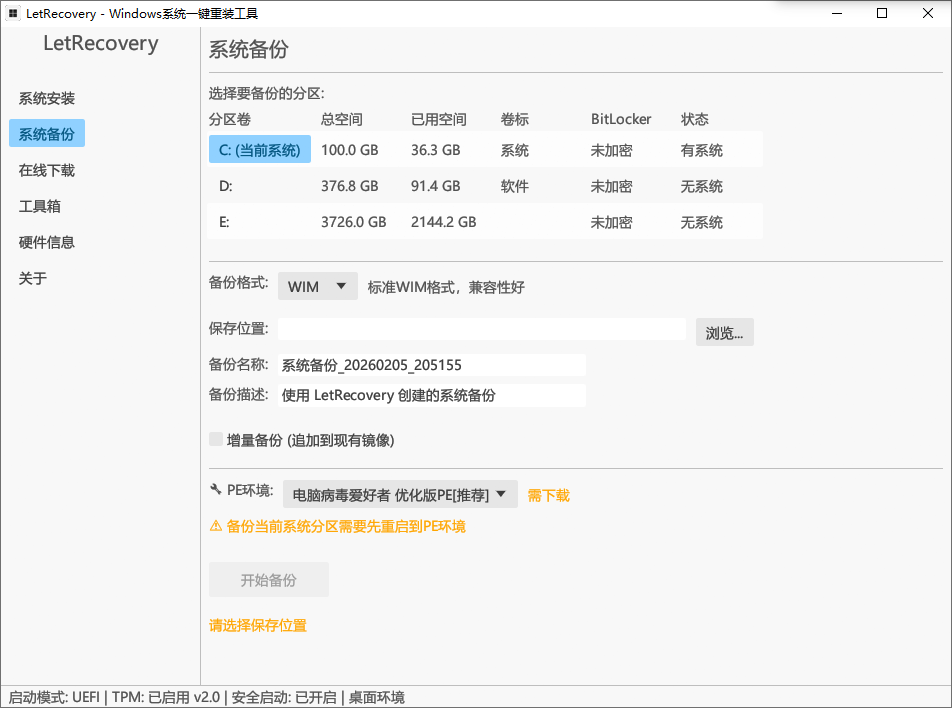The image size is (952, 708).
Task: Click the 需下载 link next to PE环境
Action: [548, 493]
